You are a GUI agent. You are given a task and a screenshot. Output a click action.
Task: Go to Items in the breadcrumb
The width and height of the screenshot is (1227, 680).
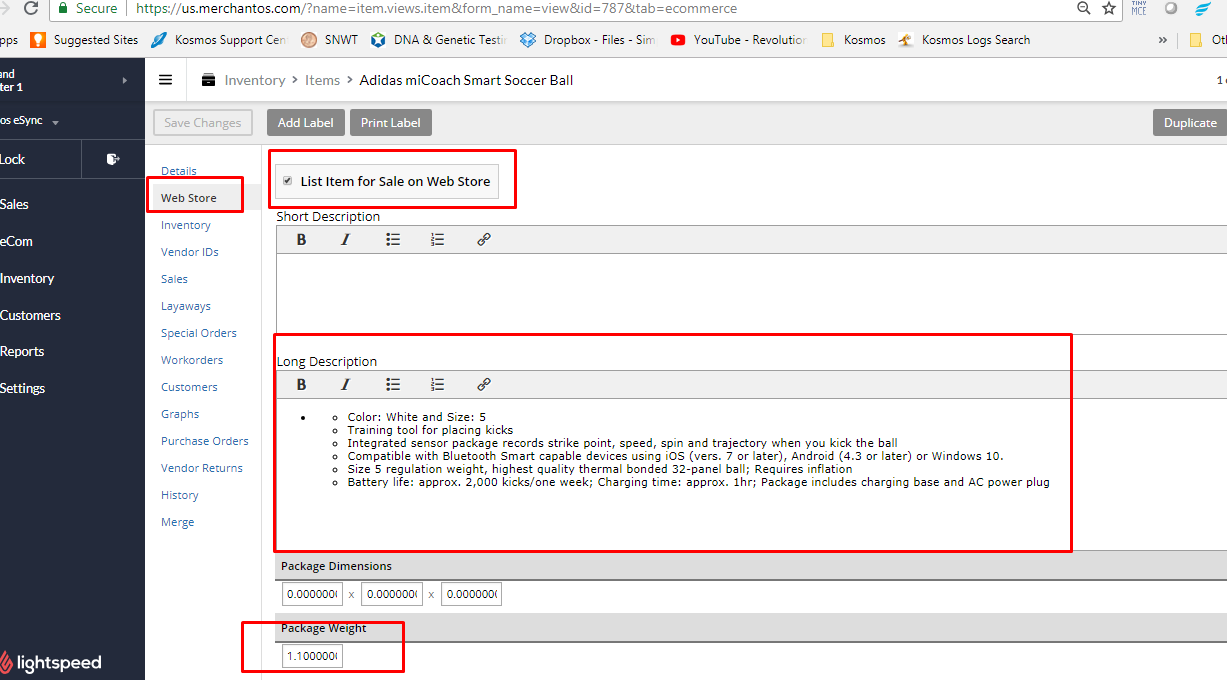pyautogui.click(x=323, y=80)
